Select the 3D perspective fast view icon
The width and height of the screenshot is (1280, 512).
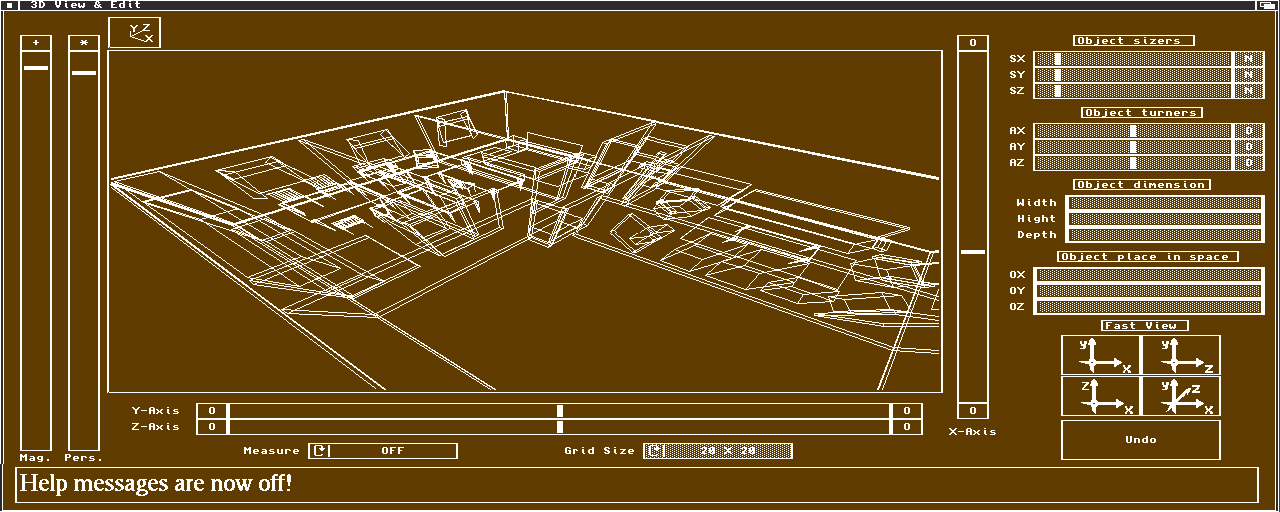(1180, 396)
